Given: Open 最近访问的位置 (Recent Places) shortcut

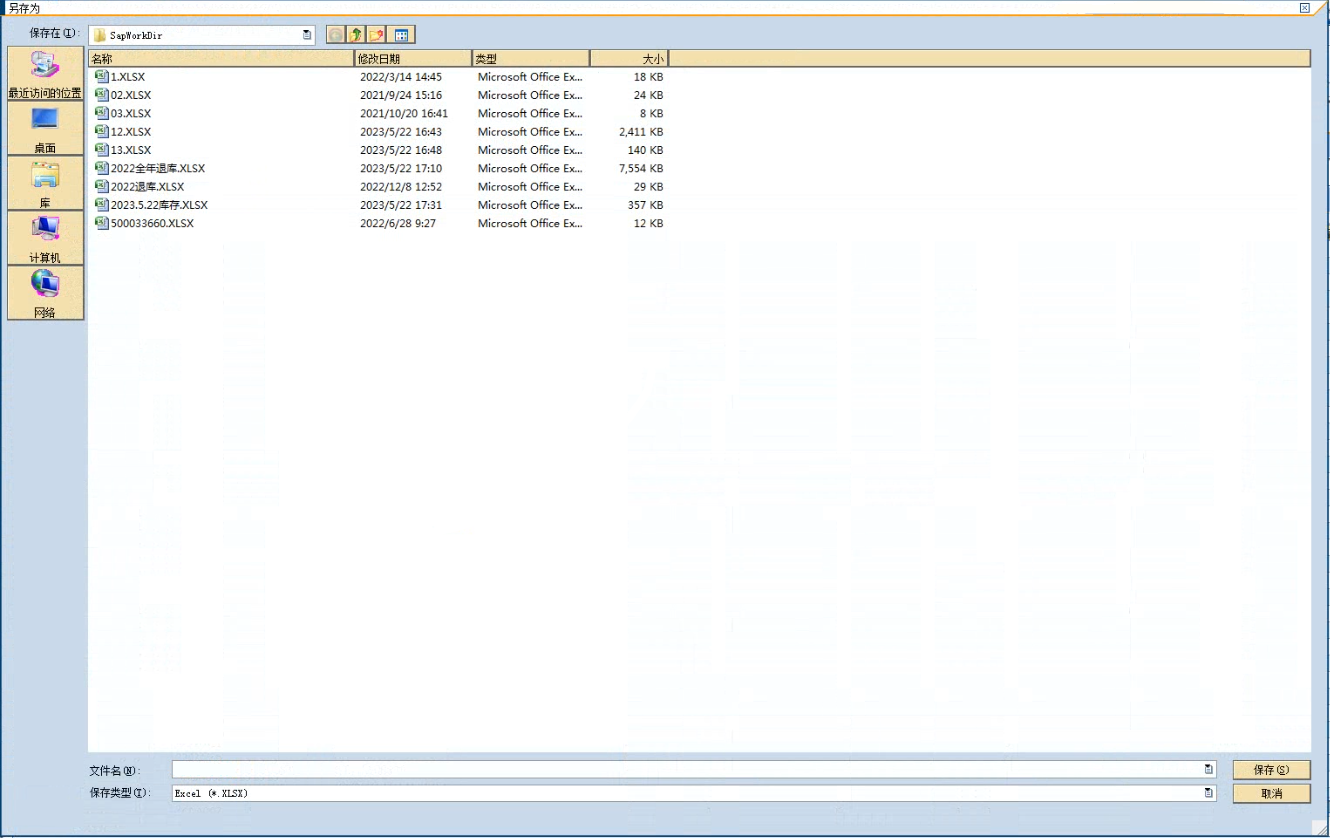Looking at the screenshot, I should [45, 74].
